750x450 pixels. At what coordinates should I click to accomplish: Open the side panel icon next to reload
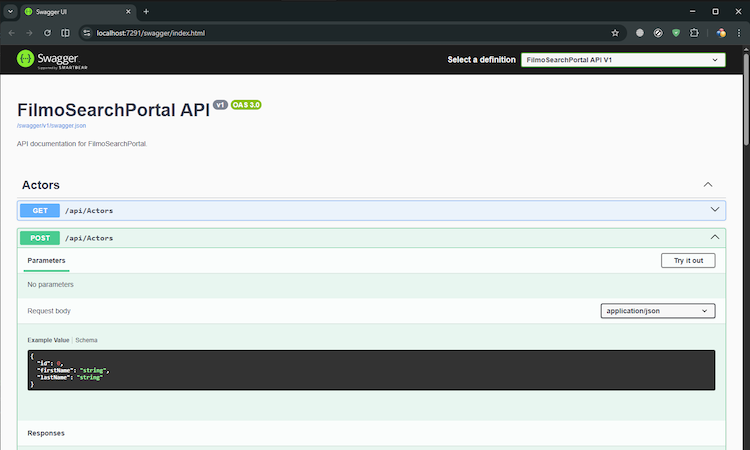pos(66,33)
